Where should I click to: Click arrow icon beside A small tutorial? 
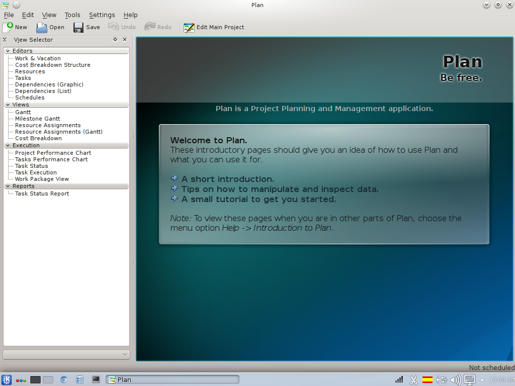coord(174,198)
